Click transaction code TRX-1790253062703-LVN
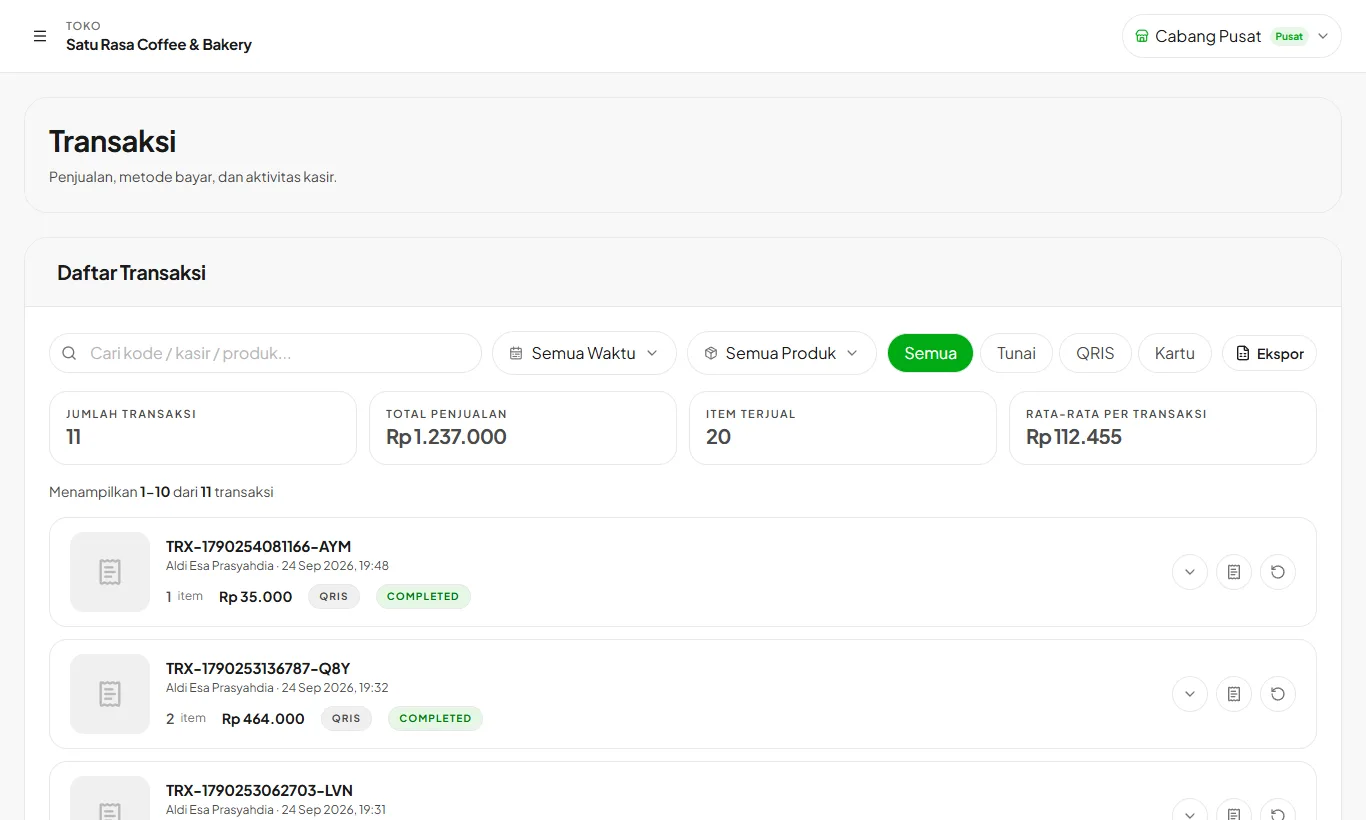This screenshot has height=820, width=1366. click(x=259, y=791)
